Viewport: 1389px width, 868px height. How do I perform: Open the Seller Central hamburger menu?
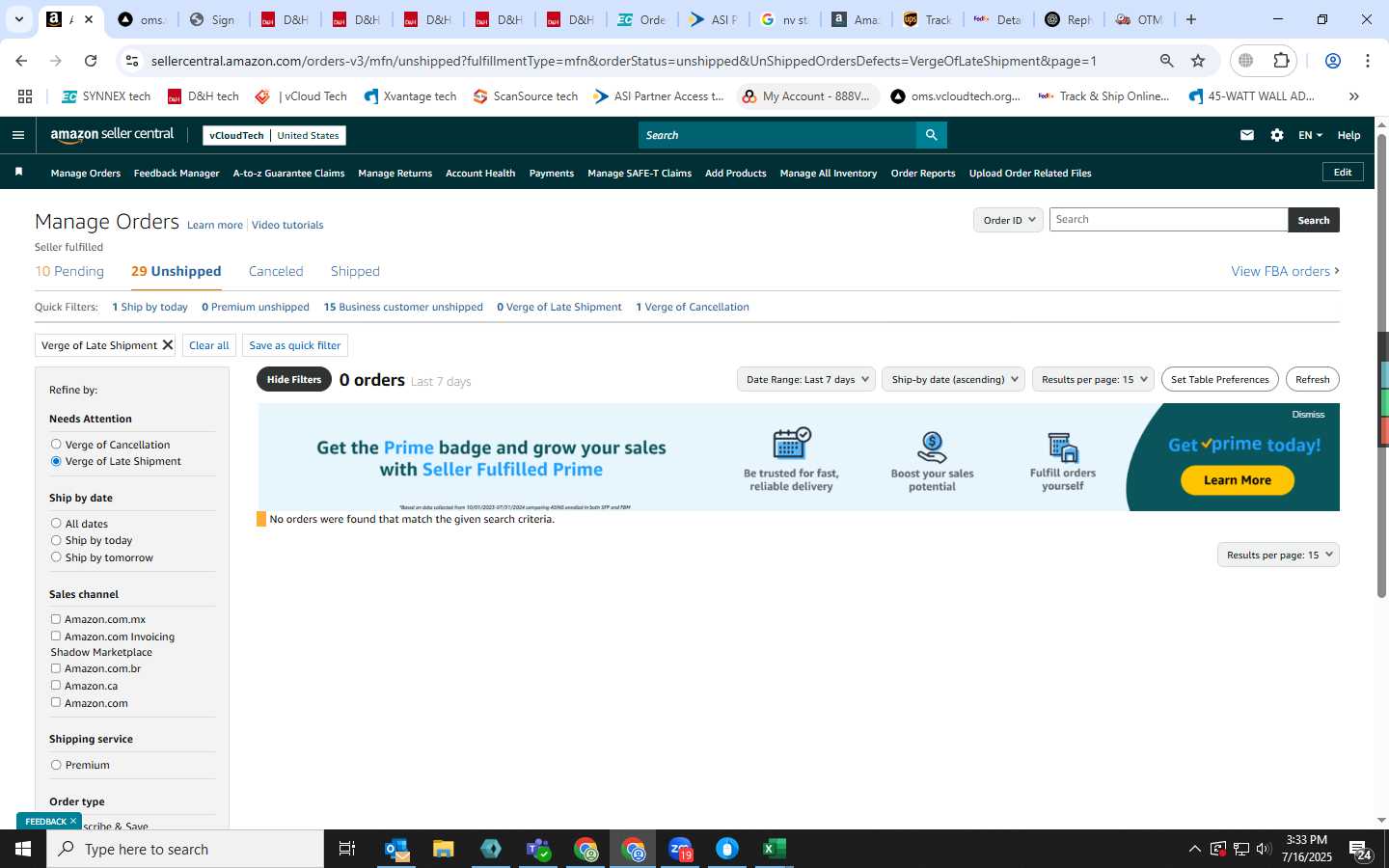[18, 135]
